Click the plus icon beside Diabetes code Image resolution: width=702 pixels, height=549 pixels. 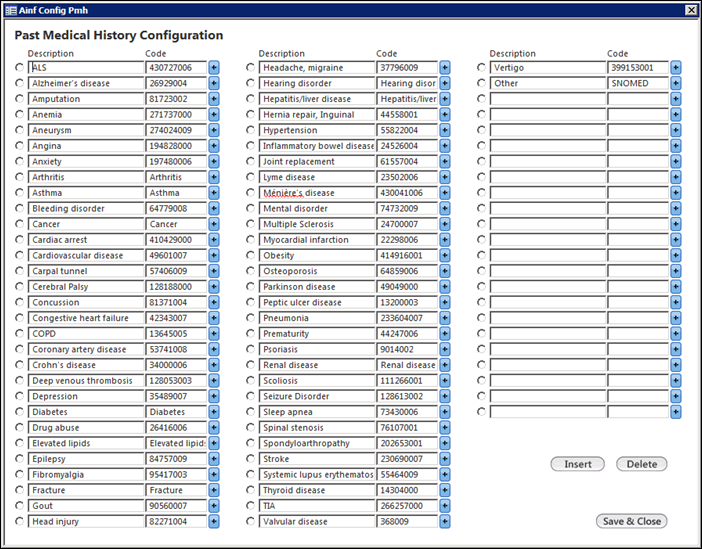214,412
